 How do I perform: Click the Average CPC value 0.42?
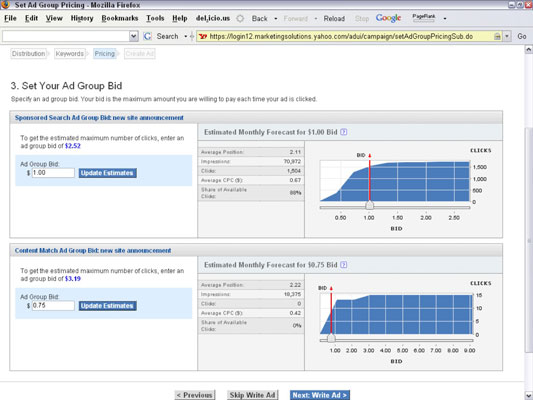[295, 313]
